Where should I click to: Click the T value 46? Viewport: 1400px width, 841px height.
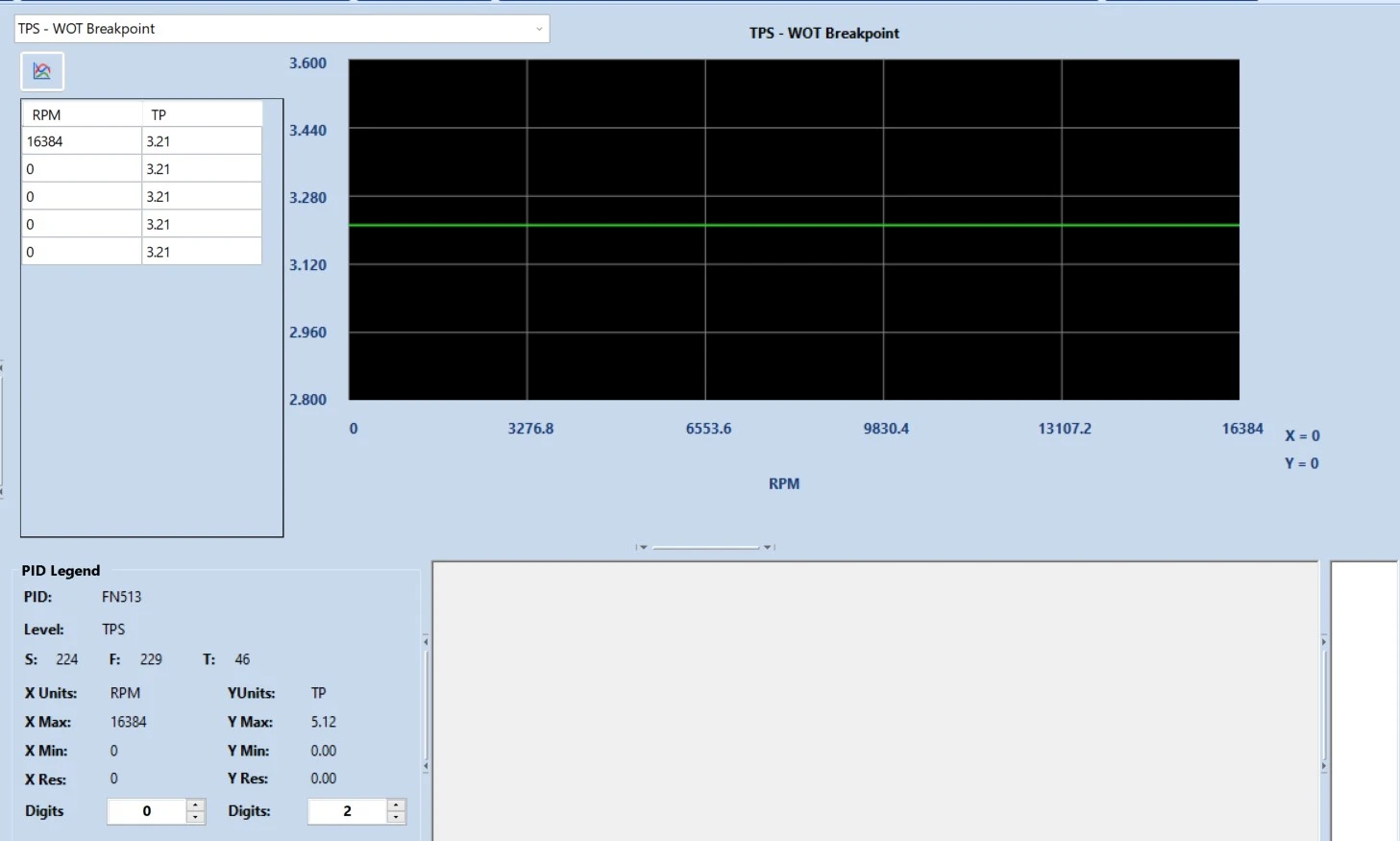pos(242,659)
